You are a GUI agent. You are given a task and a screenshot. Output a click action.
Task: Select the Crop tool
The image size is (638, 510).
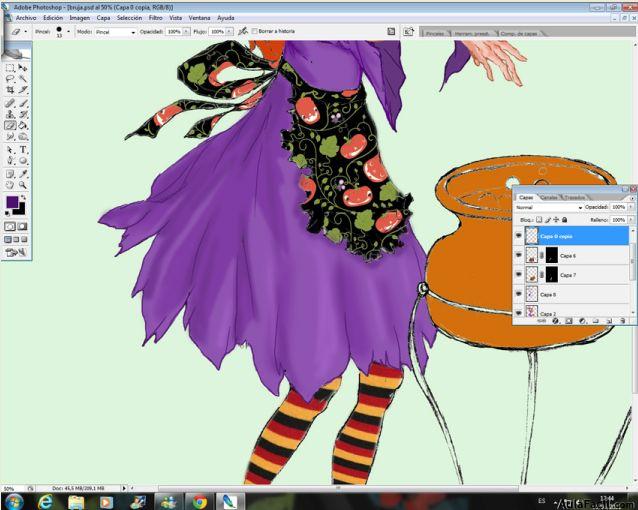tap(10, 90)
